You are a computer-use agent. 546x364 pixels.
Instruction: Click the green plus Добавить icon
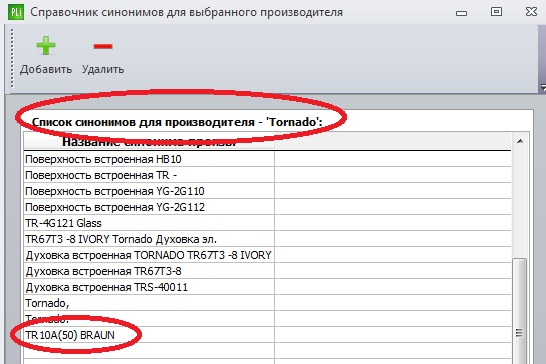coord(46,46)
